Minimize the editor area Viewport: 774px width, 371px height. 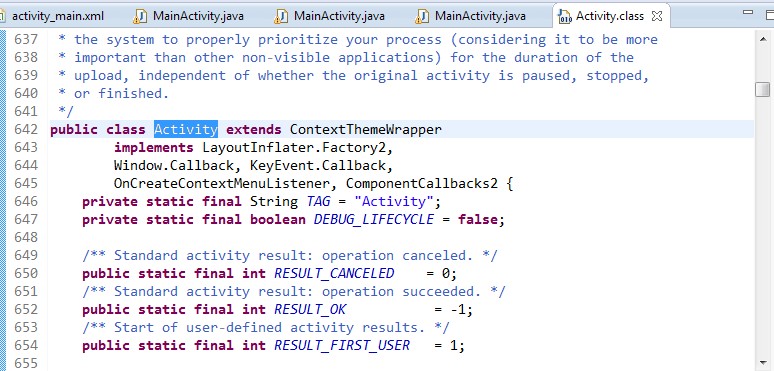point(748,12)
